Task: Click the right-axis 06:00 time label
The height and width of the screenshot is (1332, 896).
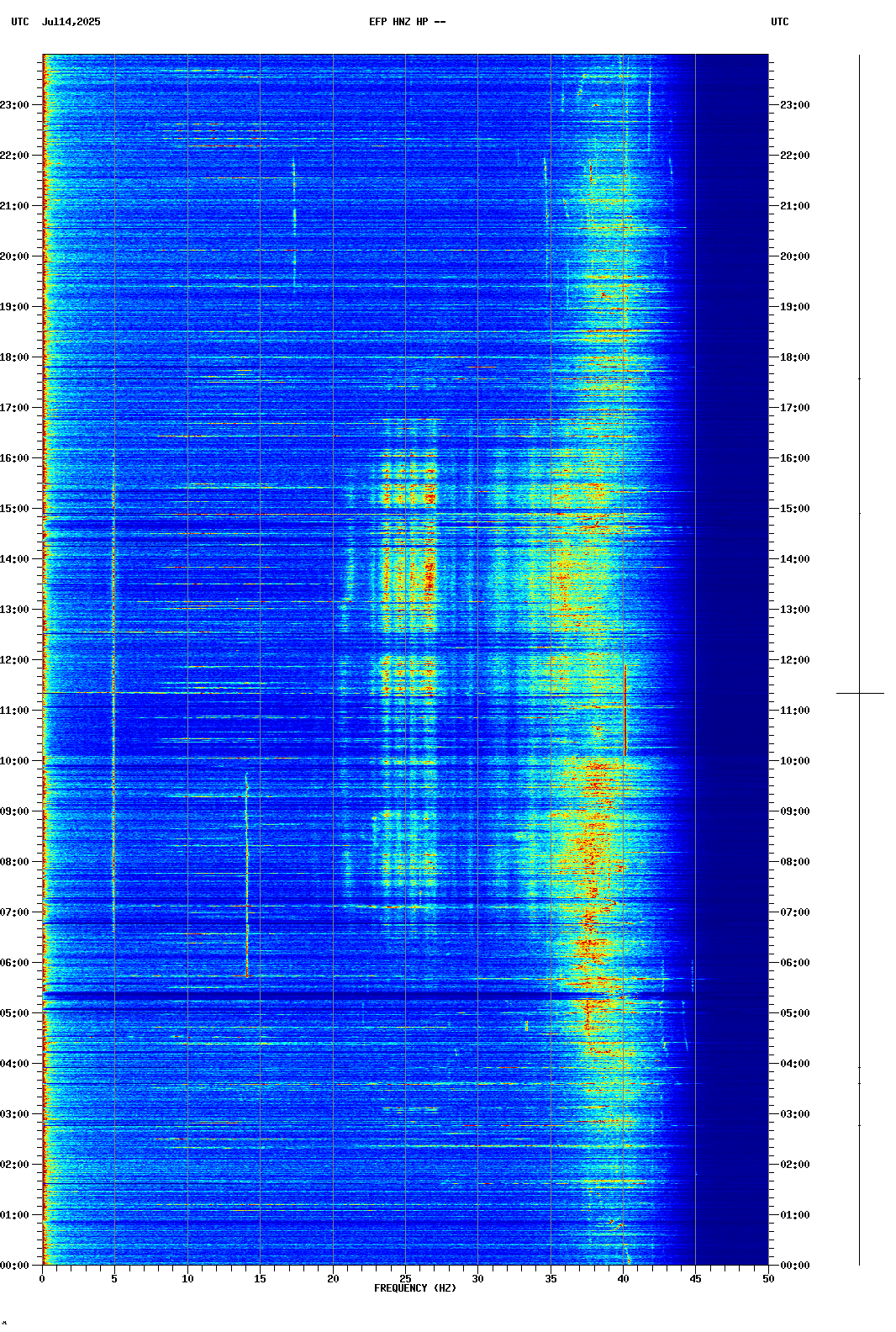Action: coord(795,963)
